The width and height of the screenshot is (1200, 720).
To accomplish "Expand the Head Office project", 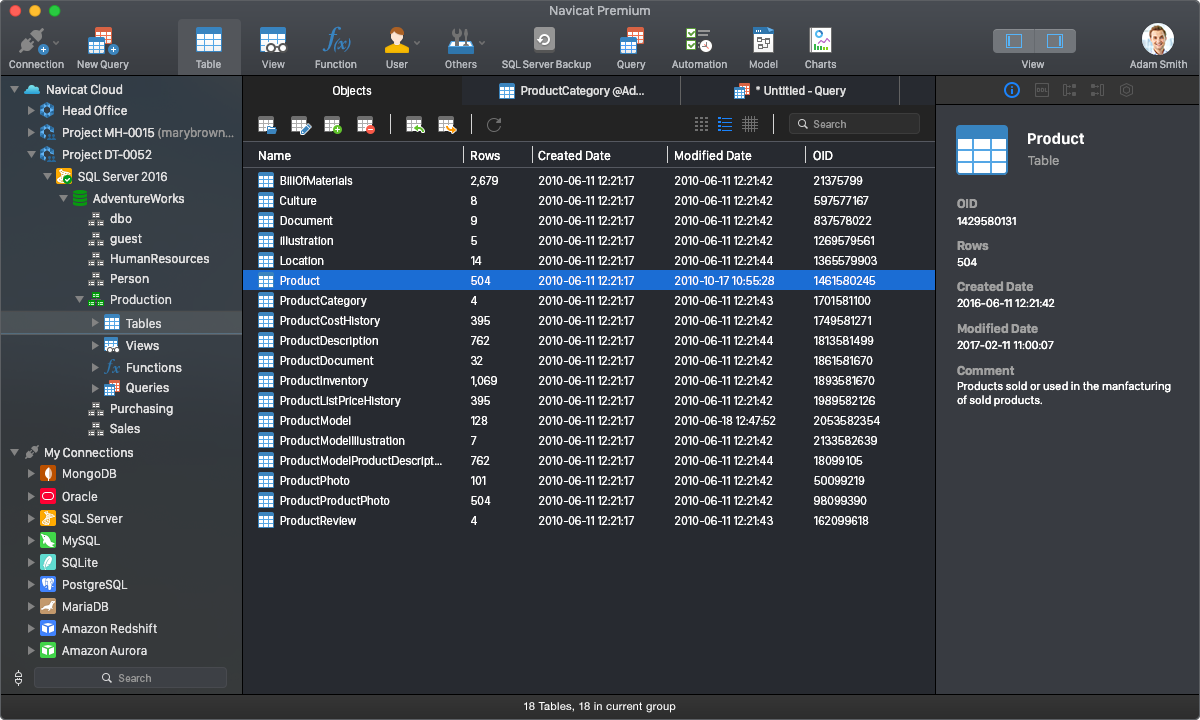I will [x=30, y=111].
